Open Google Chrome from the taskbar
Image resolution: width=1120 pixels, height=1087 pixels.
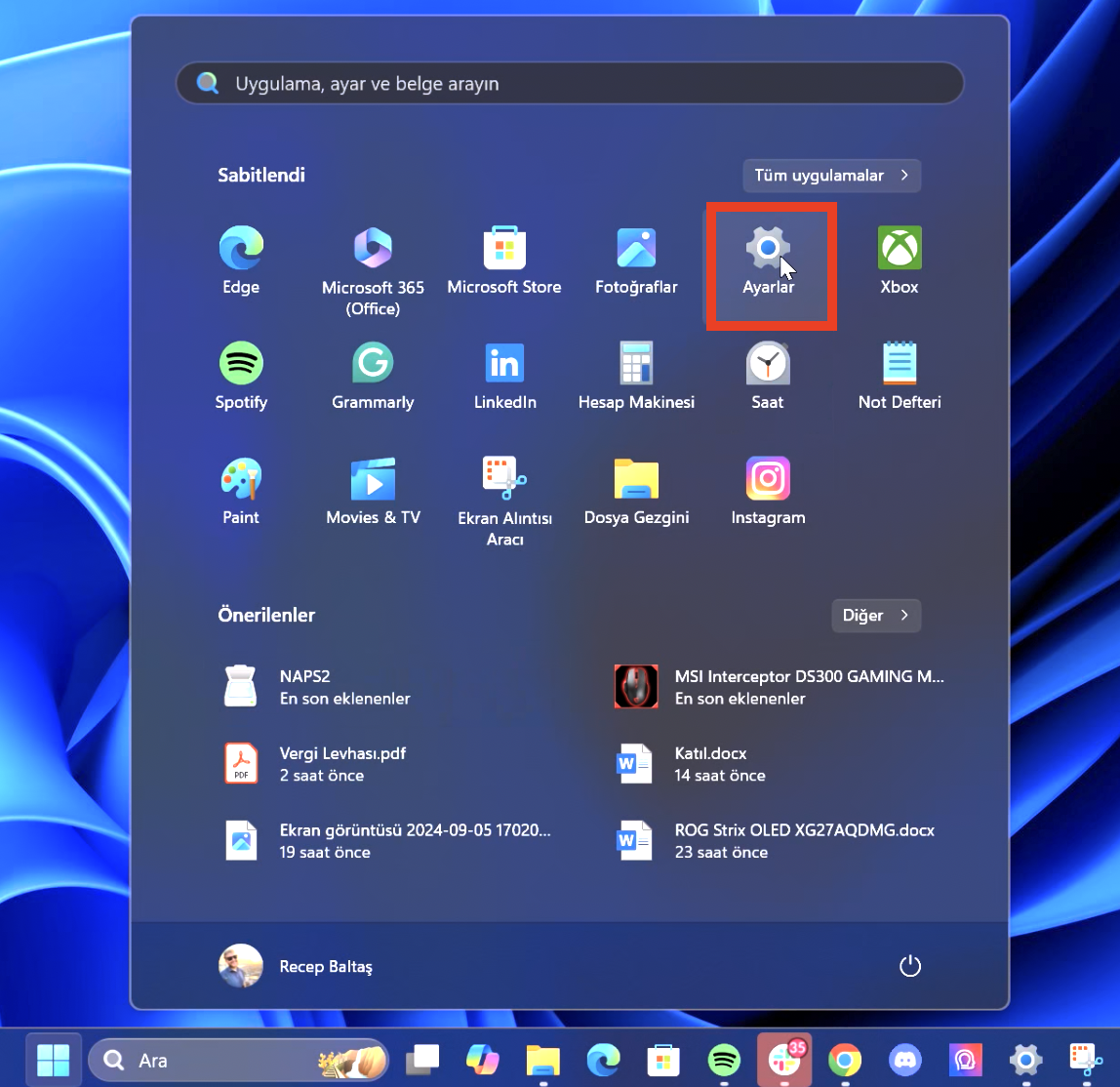click(844, 1060)
